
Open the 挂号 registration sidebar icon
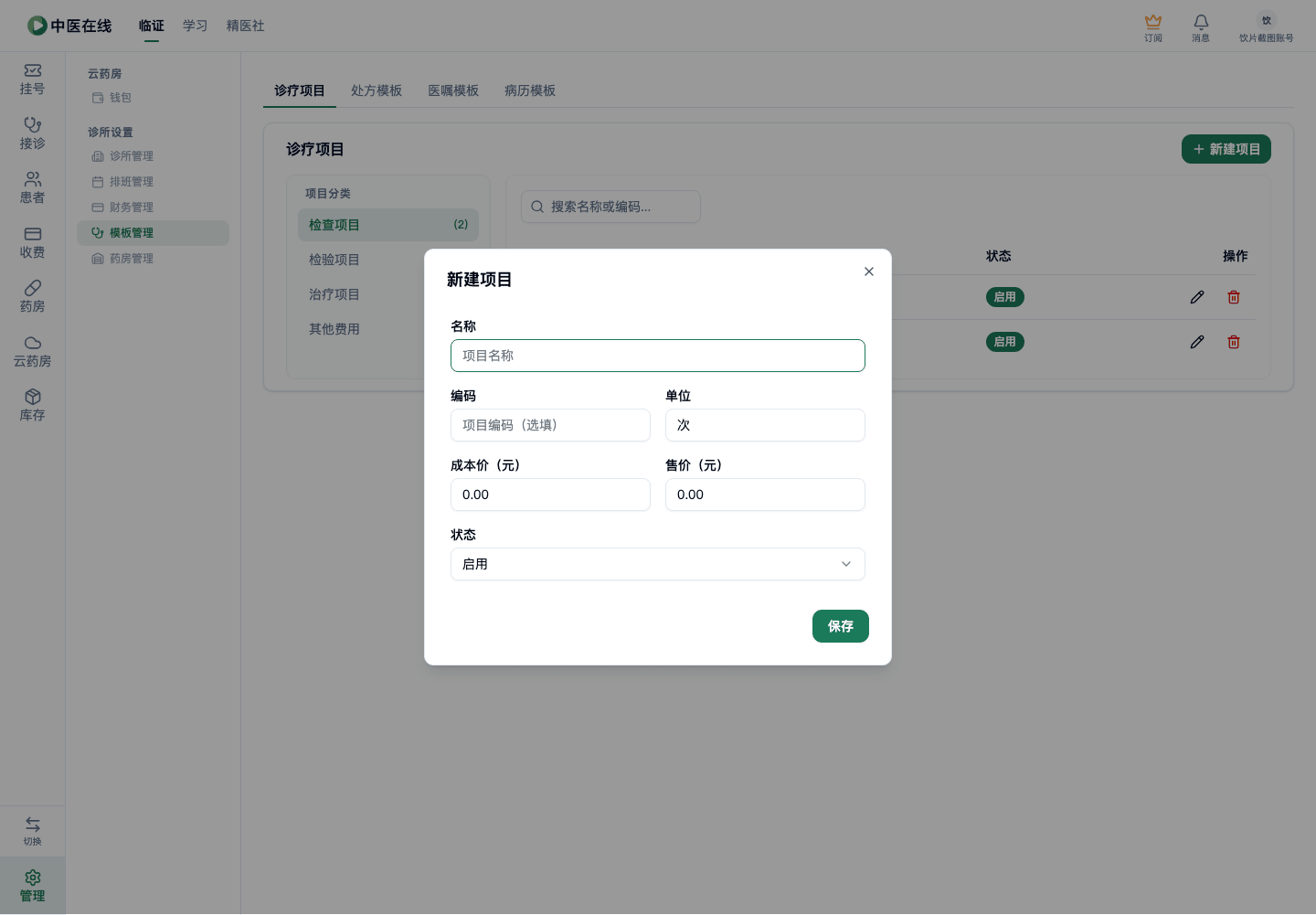[32, 80]
